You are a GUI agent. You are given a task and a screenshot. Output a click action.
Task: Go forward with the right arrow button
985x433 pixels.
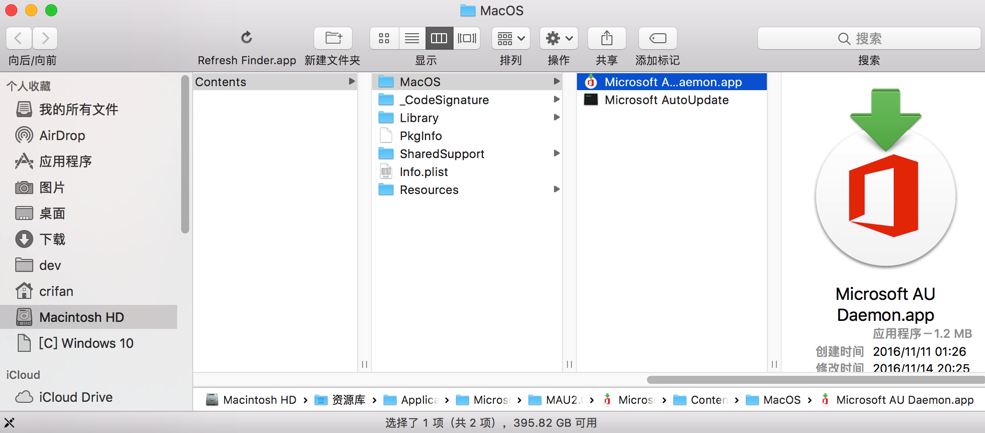coord(45,38)
